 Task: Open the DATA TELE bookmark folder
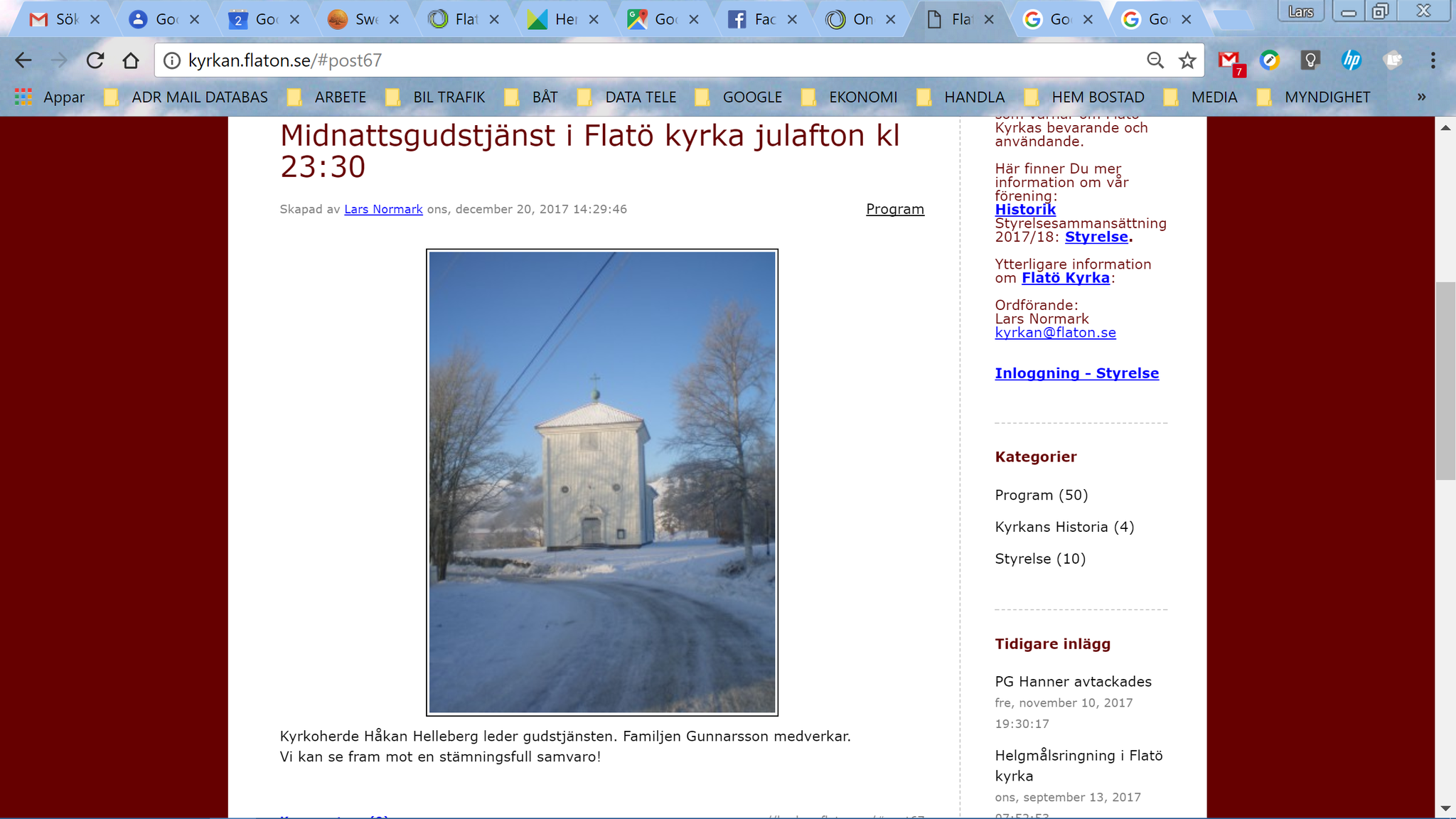[627, 97]
